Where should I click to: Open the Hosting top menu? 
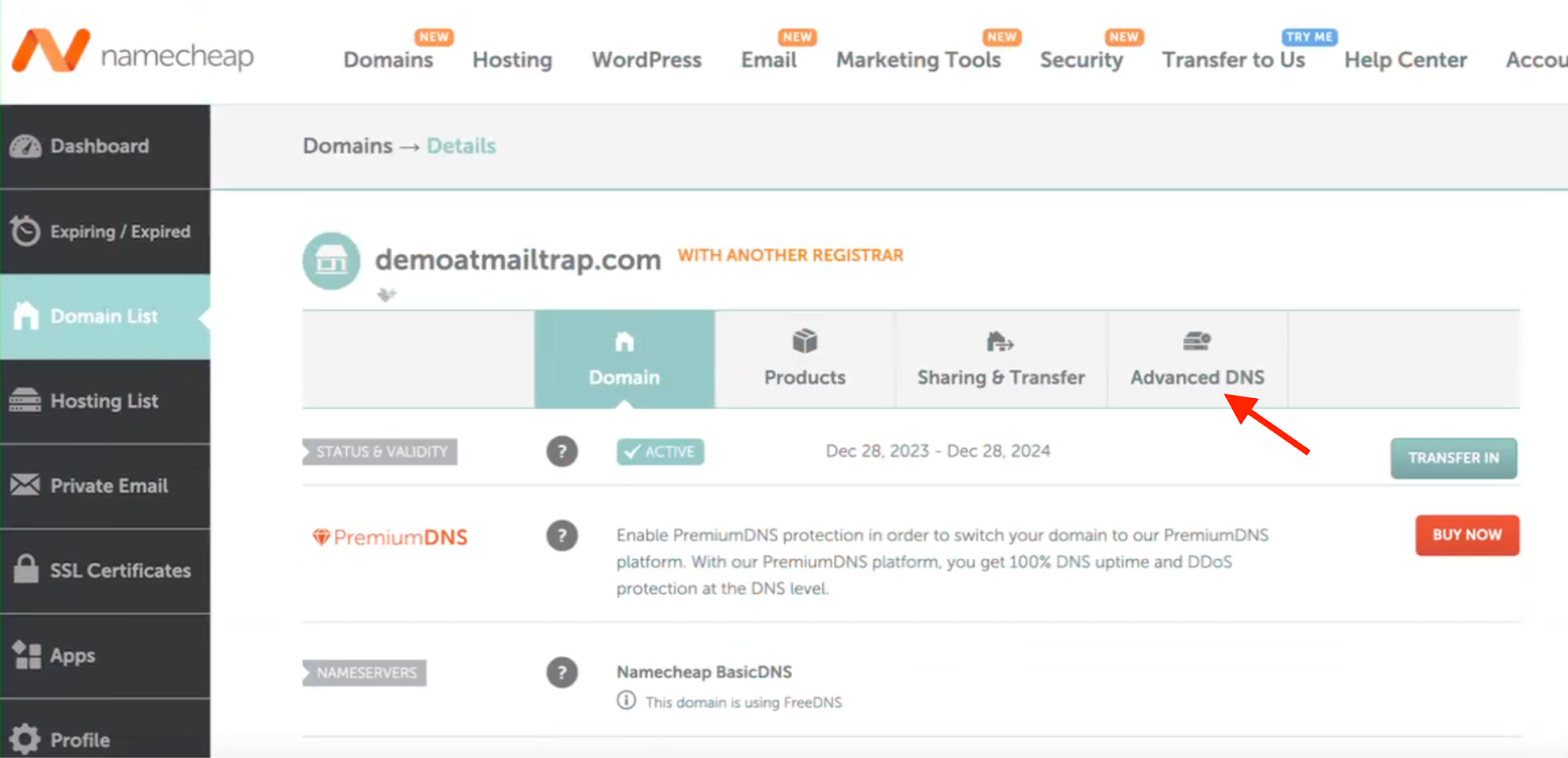click(513, 60)
